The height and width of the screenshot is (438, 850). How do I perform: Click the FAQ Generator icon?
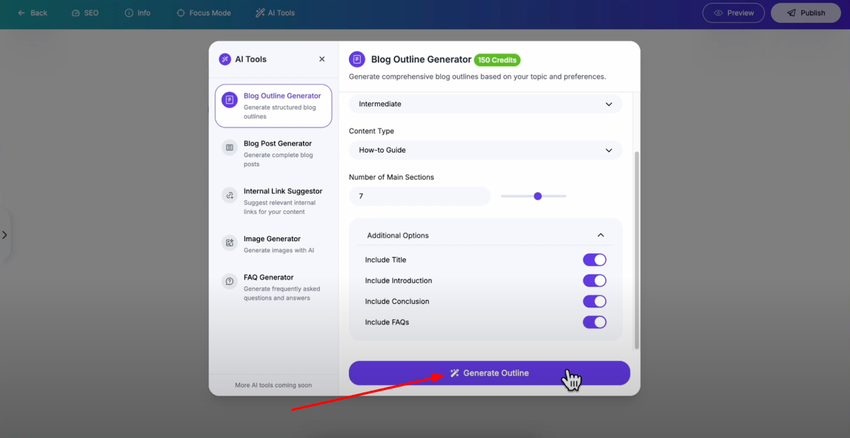click(229, 281)
